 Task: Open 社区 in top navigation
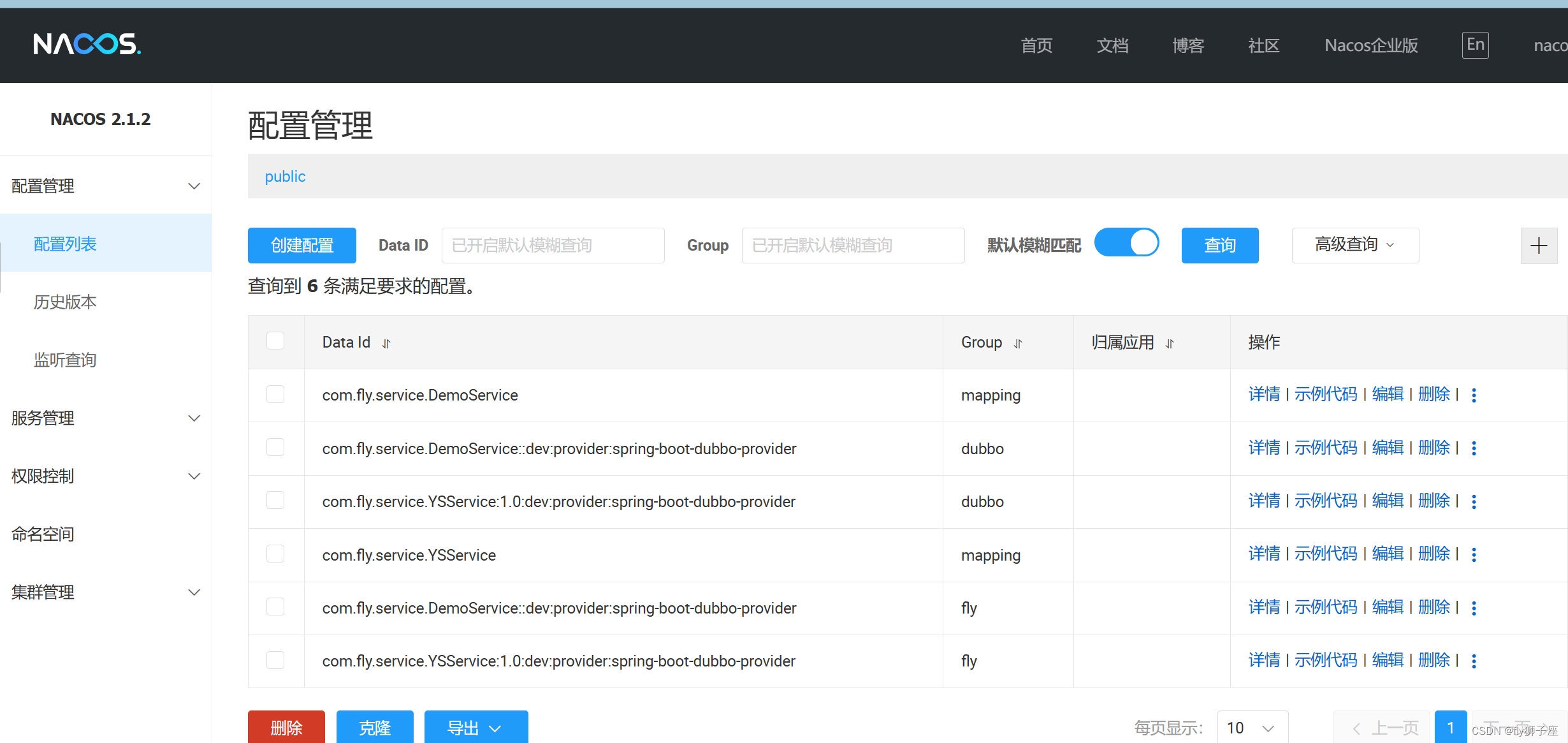point(1264,45)
